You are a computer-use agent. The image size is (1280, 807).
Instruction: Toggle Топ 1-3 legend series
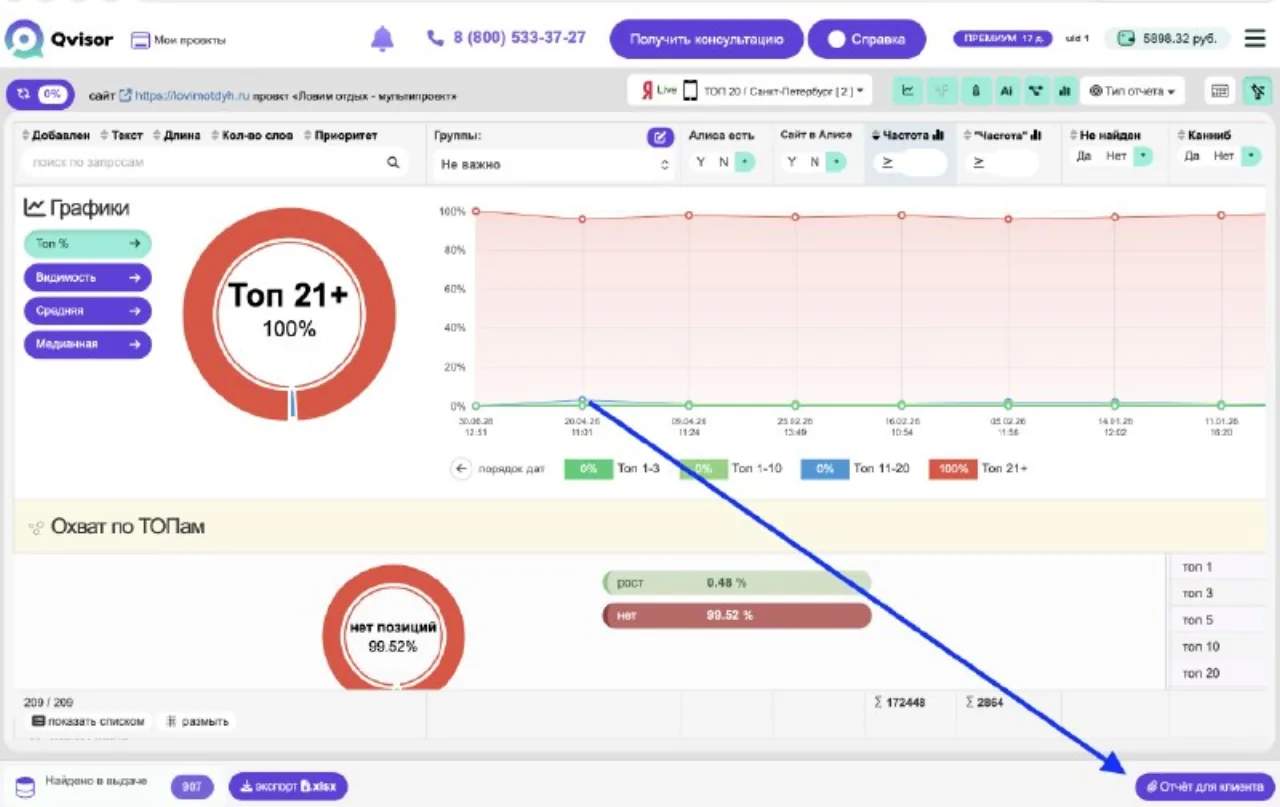(x=614, y=468)
